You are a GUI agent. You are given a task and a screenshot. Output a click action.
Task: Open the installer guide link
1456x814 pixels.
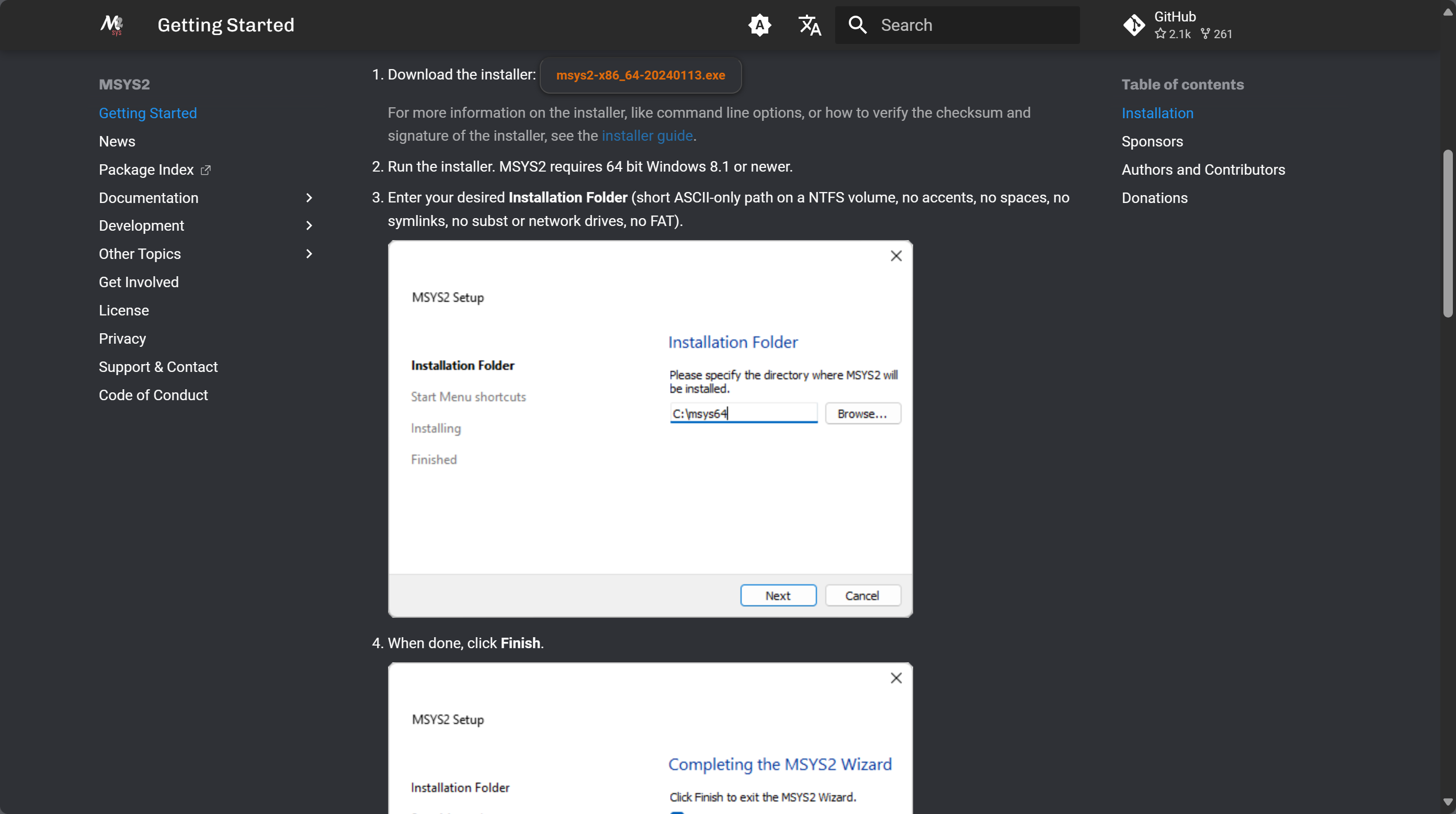[x=646, y=135]
